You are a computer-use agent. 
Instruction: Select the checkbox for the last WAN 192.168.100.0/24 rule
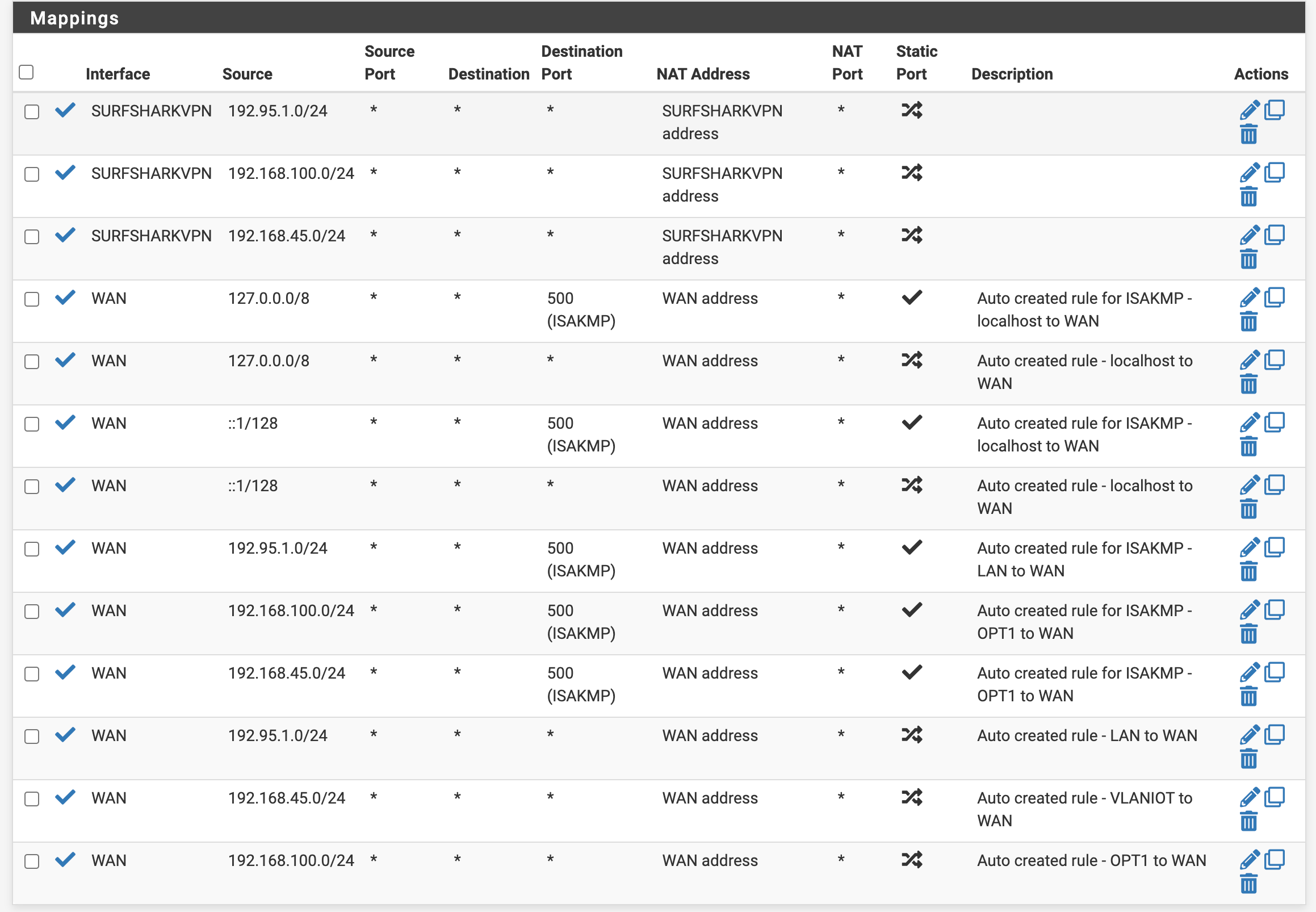coord(32,861)
